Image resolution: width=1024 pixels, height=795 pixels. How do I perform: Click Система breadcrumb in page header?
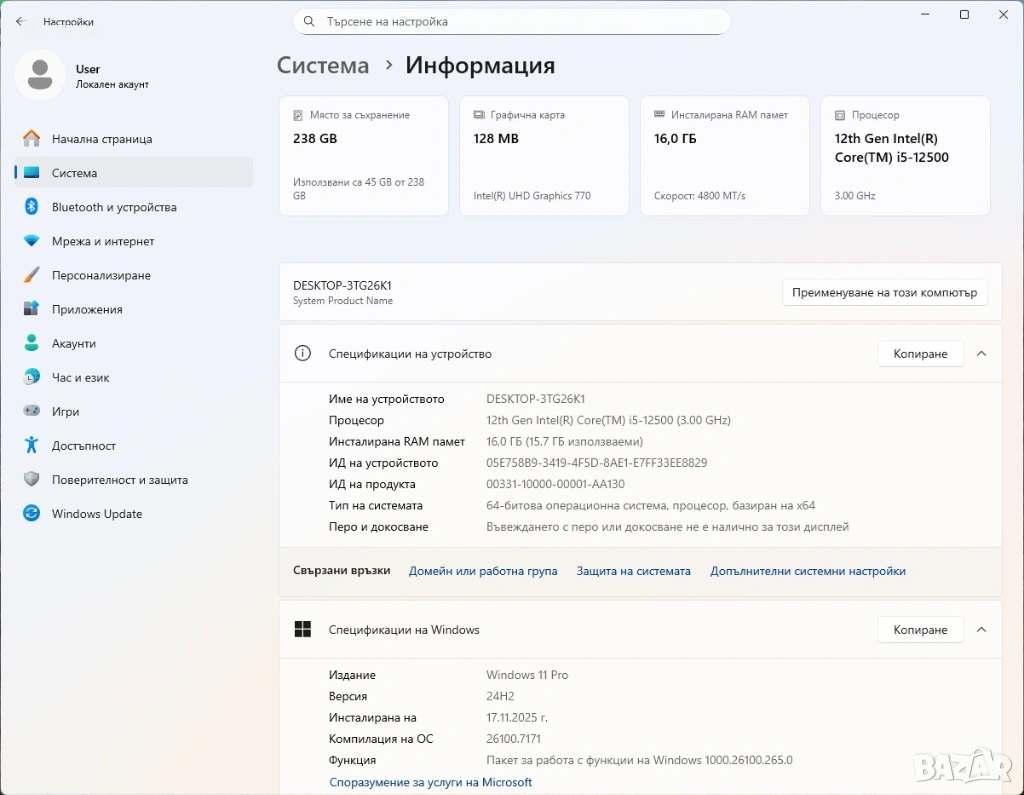[x=323, y=66]
